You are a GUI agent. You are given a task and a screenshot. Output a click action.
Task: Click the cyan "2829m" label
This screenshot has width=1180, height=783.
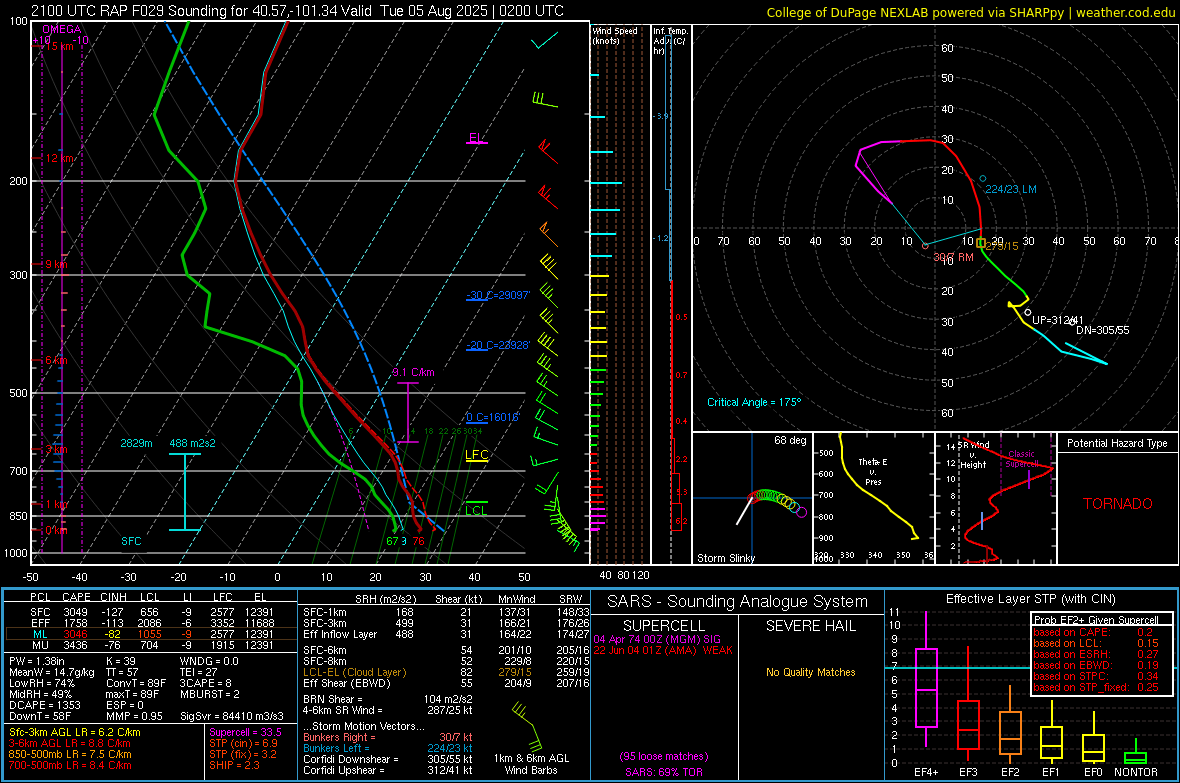(x=136, y=443)
